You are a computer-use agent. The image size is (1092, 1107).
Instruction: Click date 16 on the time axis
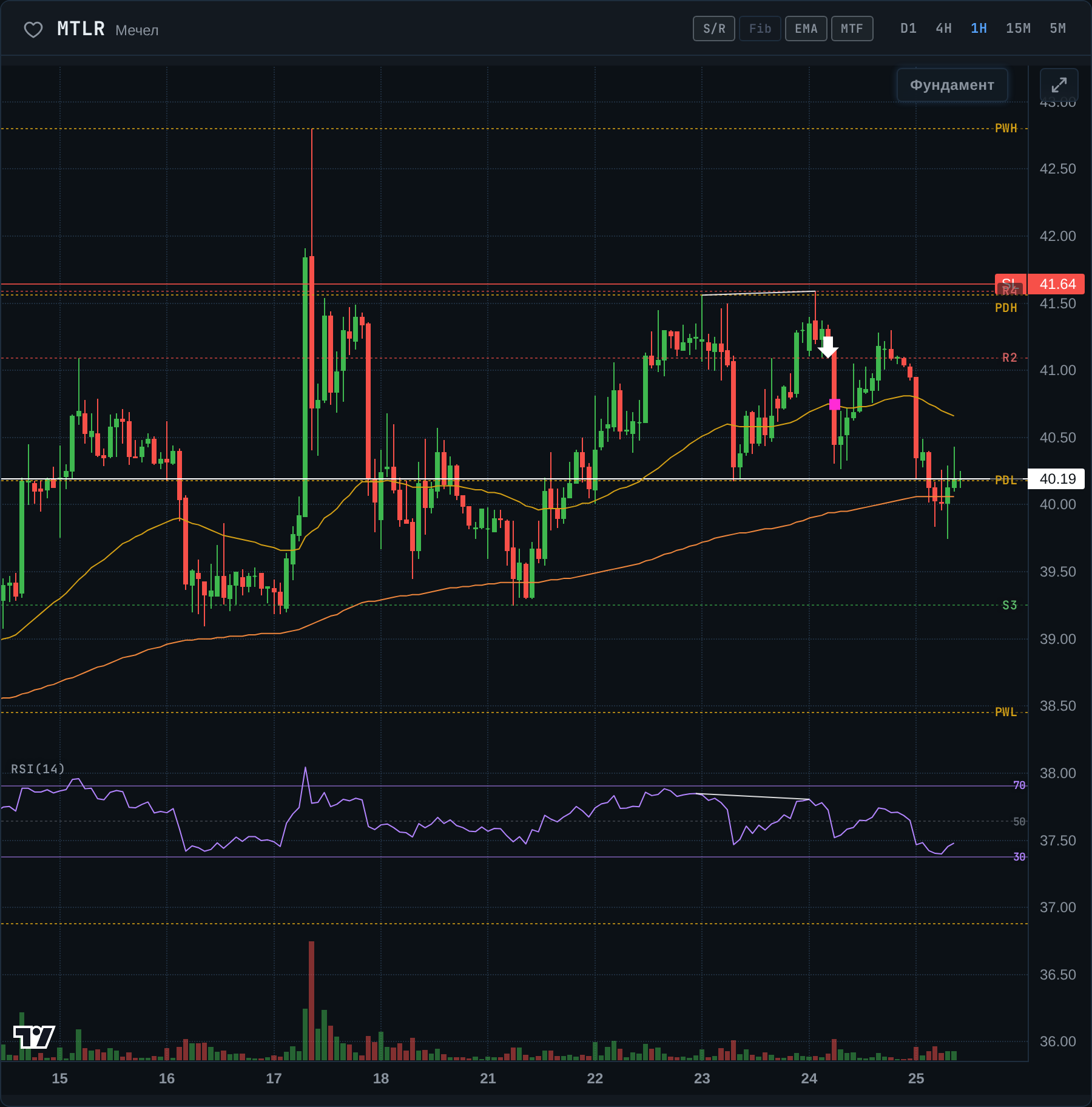(x=166, y=1078)
